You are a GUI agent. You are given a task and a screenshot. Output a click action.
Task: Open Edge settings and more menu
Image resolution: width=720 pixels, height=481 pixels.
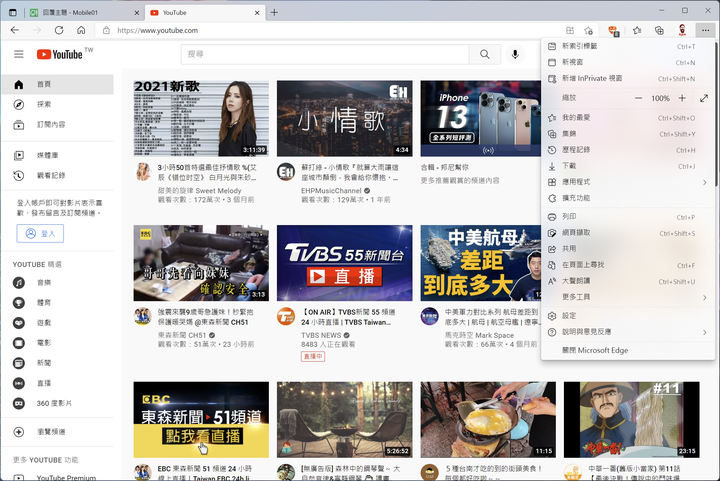[x=705, y=30]
